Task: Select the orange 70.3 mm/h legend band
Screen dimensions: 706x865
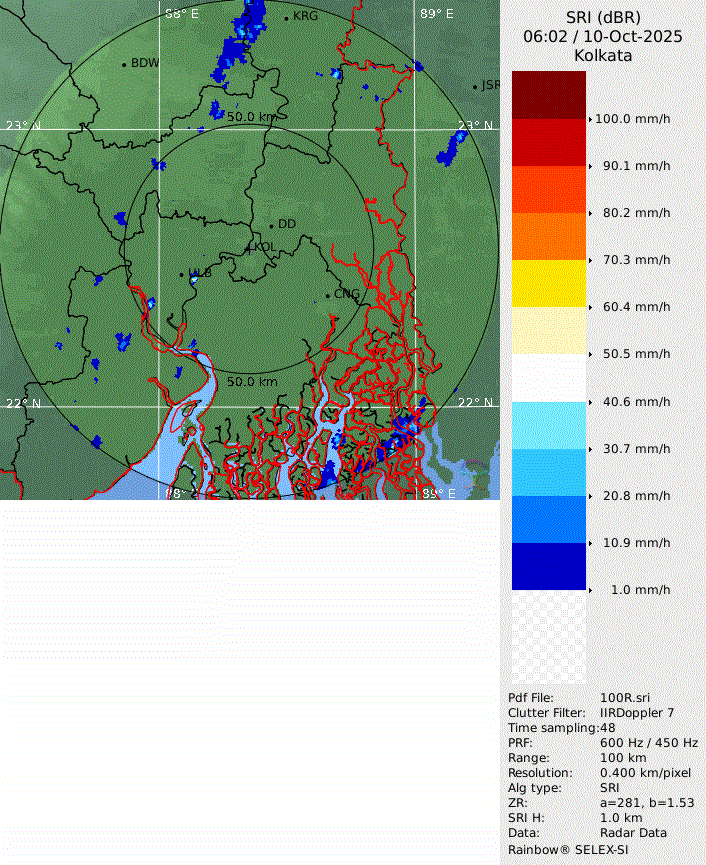Action: coord(548,236)
